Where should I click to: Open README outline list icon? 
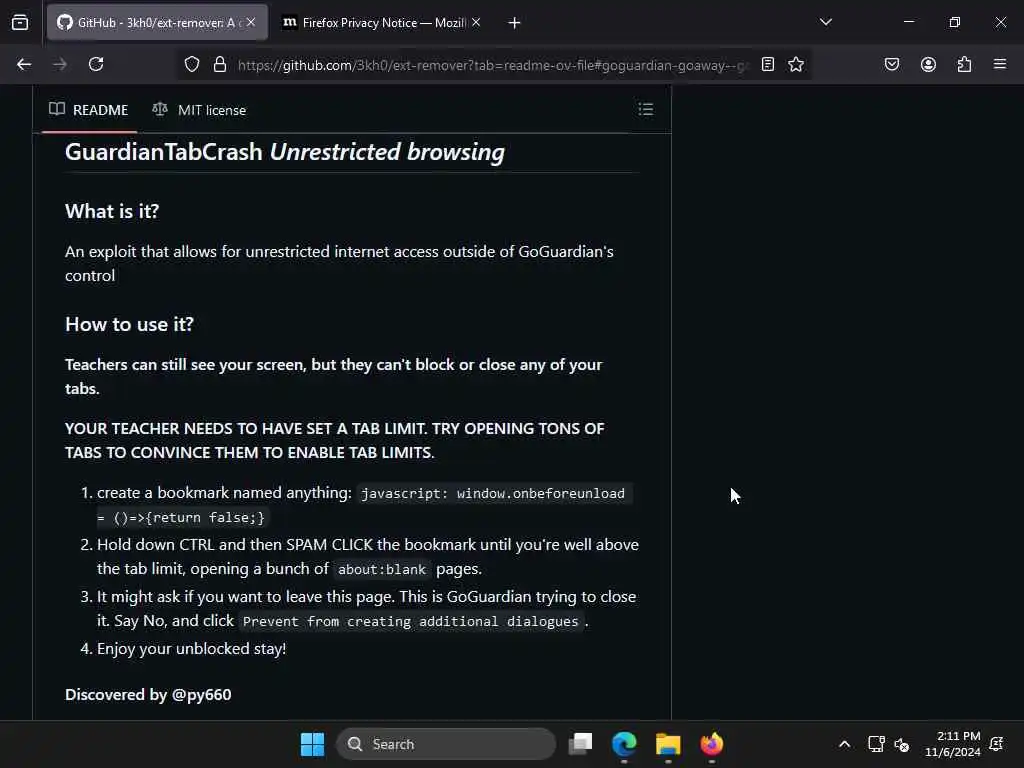[645, 109]
